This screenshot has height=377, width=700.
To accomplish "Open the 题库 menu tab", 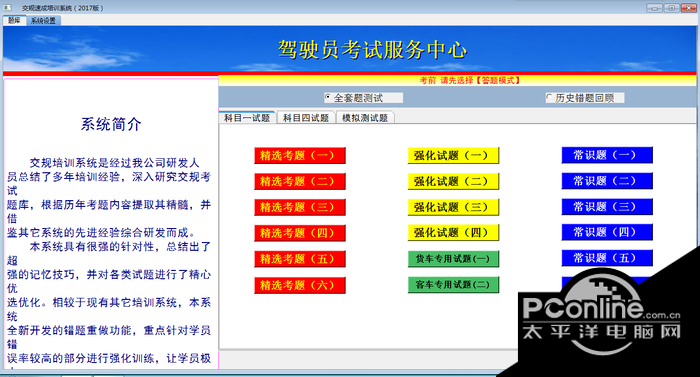I will tap(14, 20).
